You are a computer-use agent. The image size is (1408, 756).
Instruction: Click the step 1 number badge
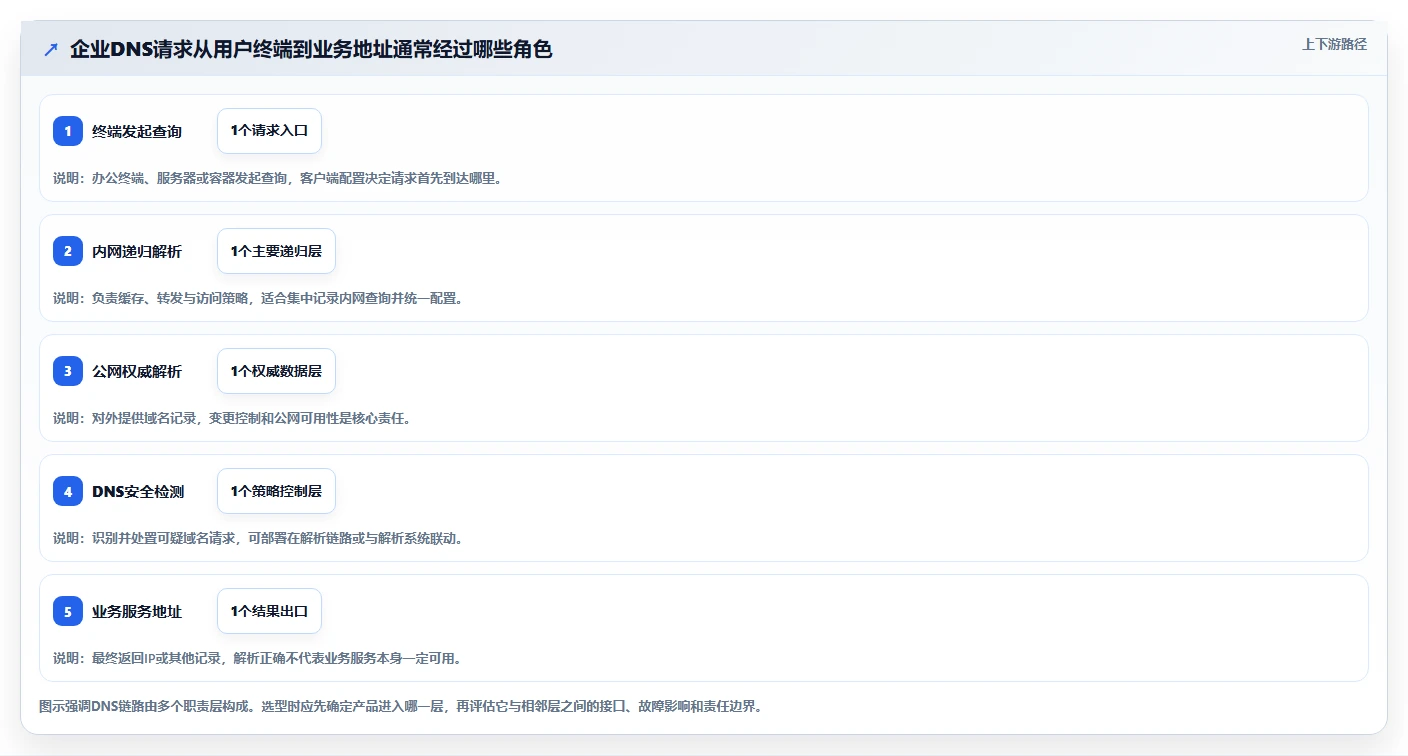[x=68, y=131]
